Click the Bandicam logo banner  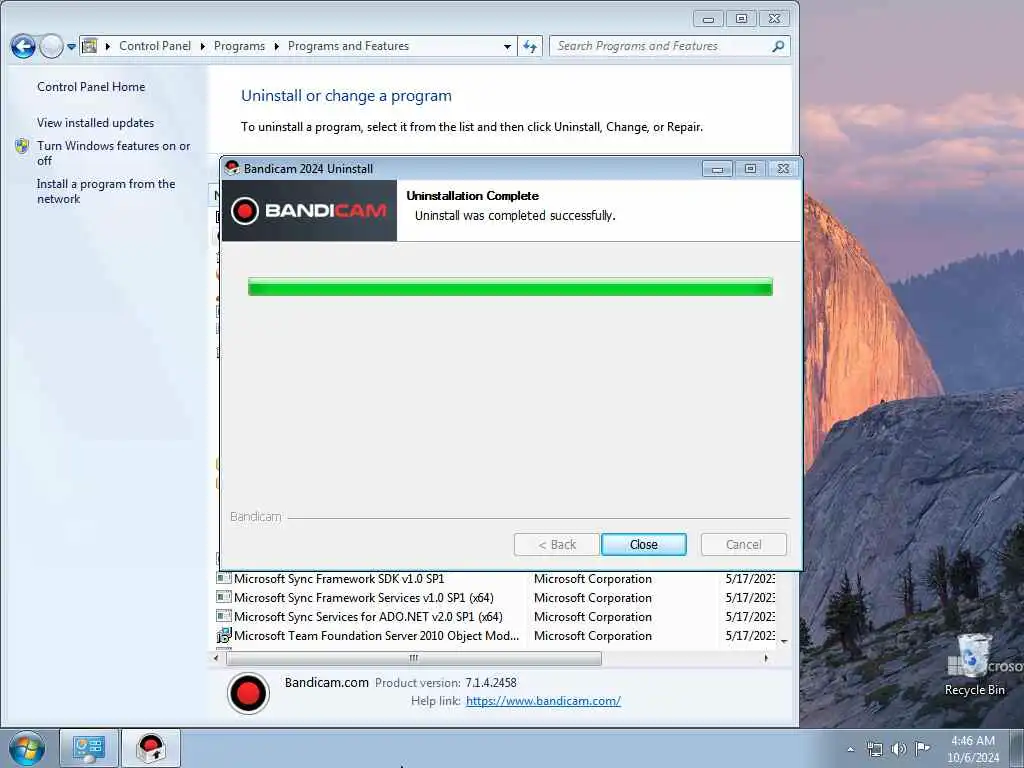pyautogui.click(x=310, y=211)
